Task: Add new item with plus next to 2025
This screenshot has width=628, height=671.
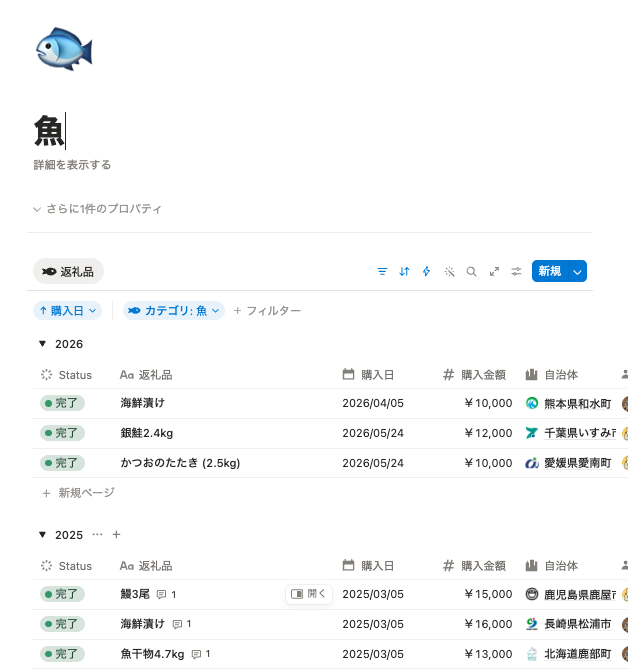Action: (x=116, y=534)
